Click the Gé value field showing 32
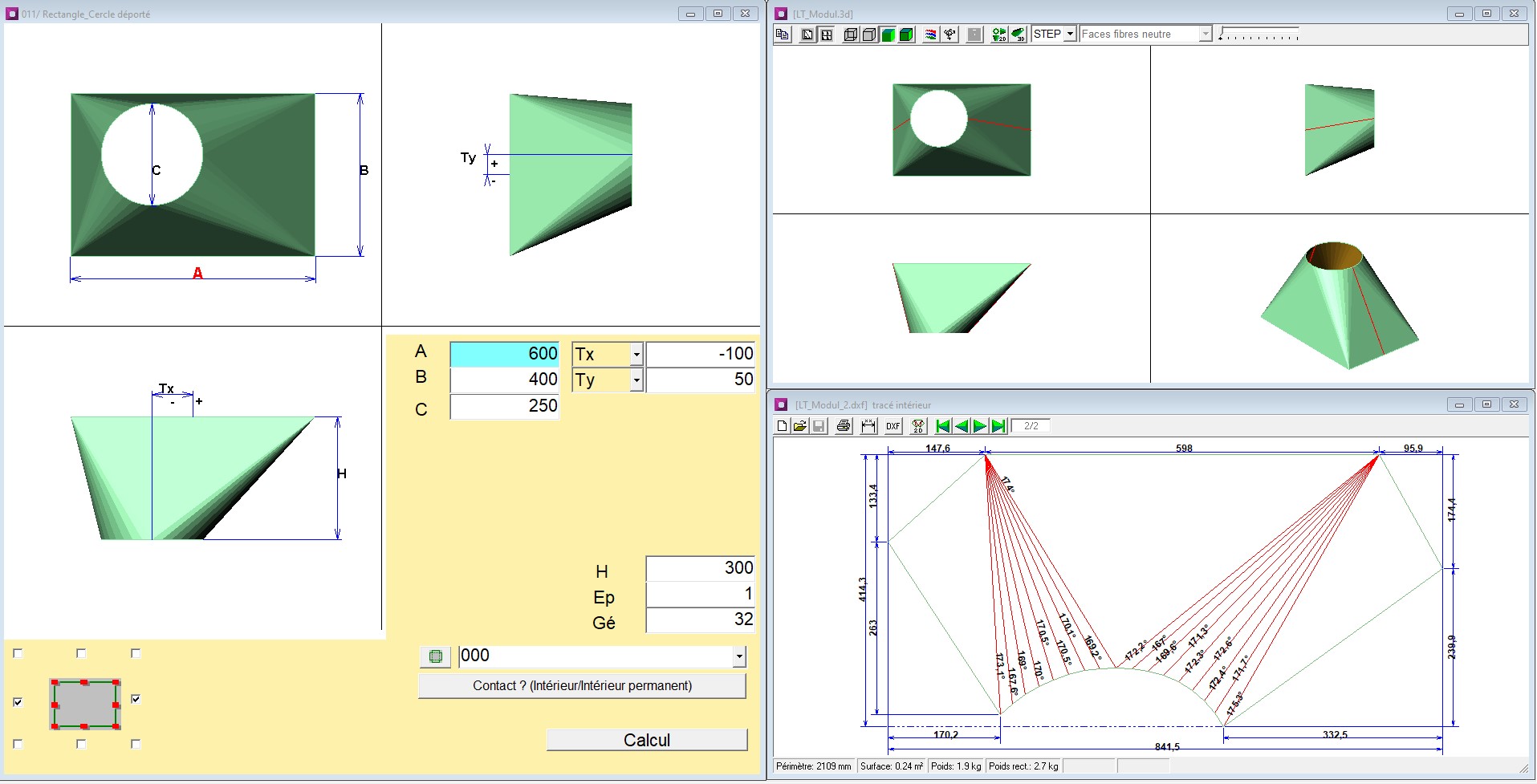The width and height of the screenshot is (1537, 784). pyautogui.click(x=701, y=619)
